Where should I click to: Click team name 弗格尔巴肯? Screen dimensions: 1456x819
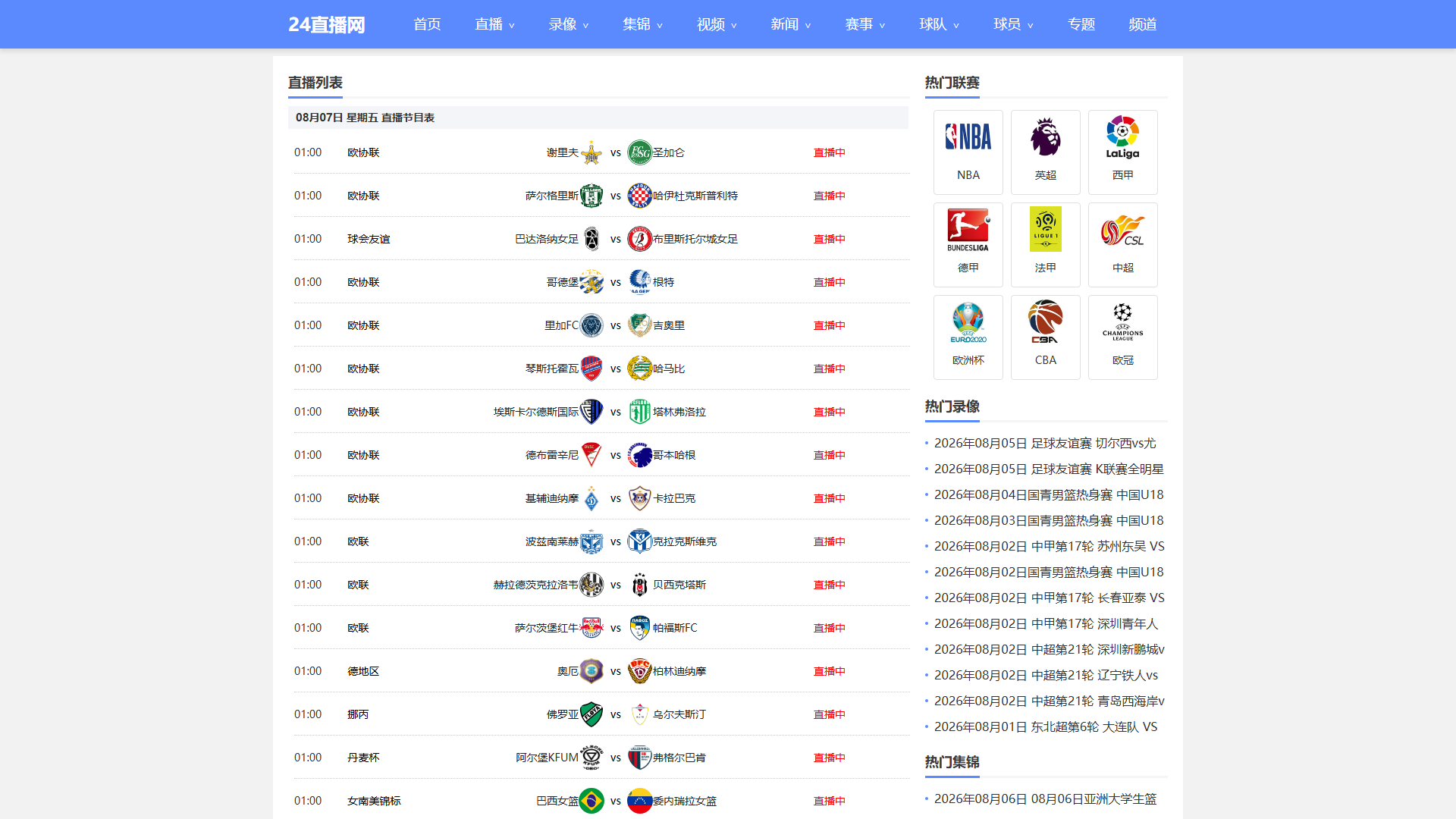pos(679,758)
